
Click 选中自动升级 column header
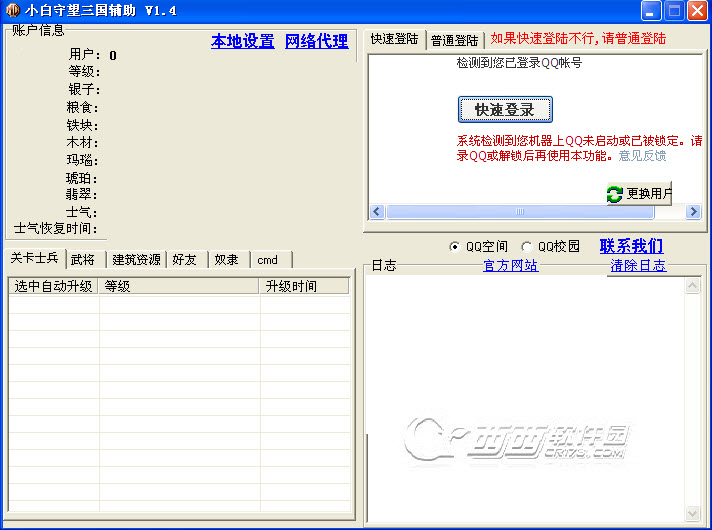pos(54,286)
